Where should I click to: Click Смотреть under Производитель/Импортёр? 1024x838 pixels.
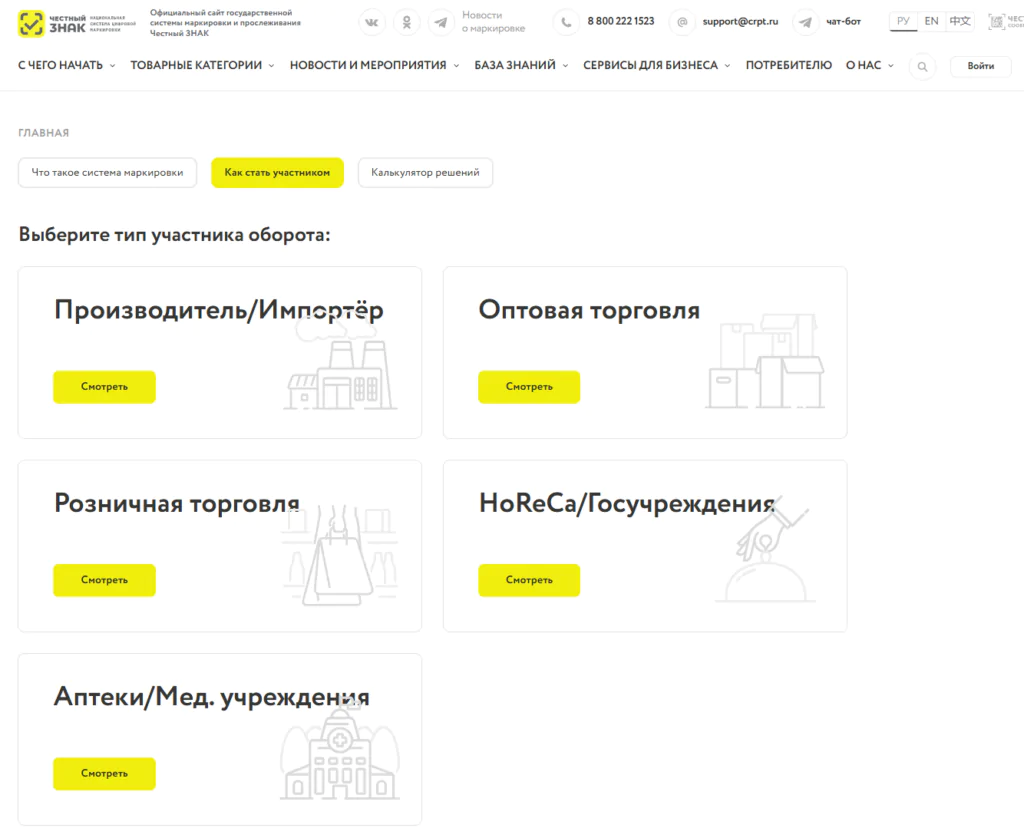104,387
